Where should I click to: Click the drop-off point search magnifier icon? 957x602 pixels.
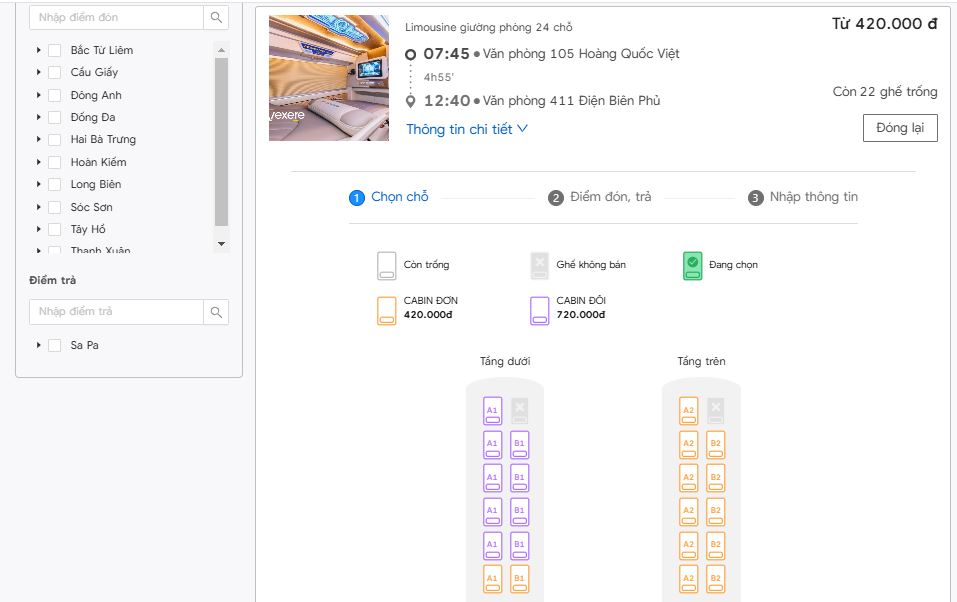pyautogui.click(x=216, y=312)
